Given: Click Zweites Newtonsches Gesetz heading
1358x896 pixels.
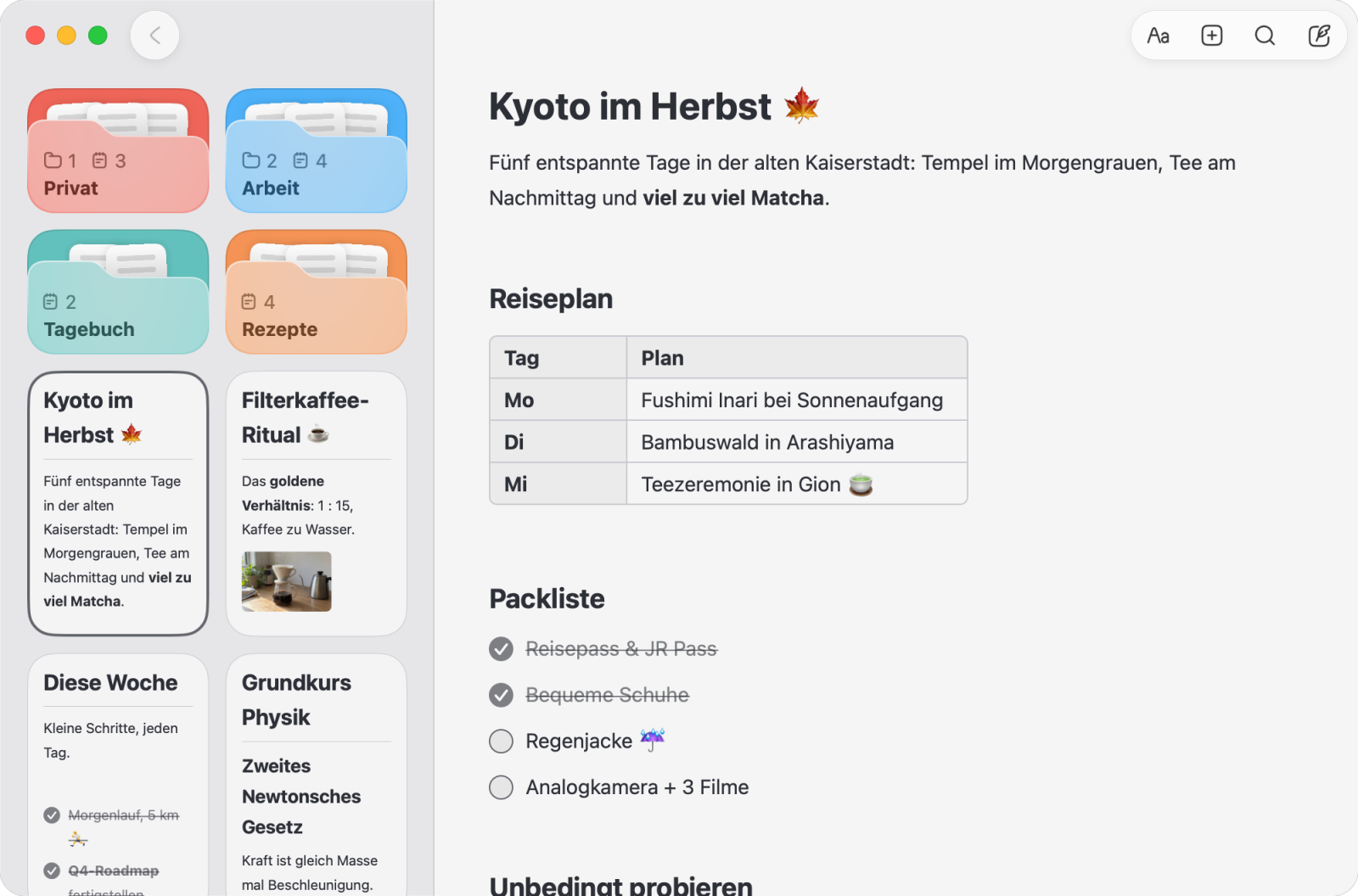Looking at the screenshot, I should point(301,797).
